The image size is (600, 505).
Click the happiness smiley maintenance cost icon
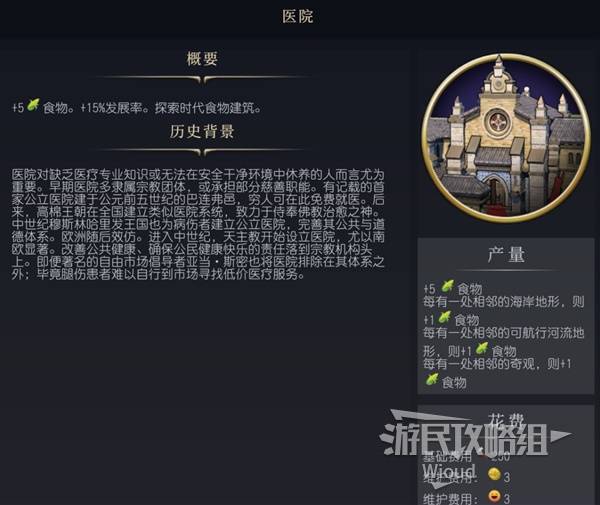(x=494, y=496)
